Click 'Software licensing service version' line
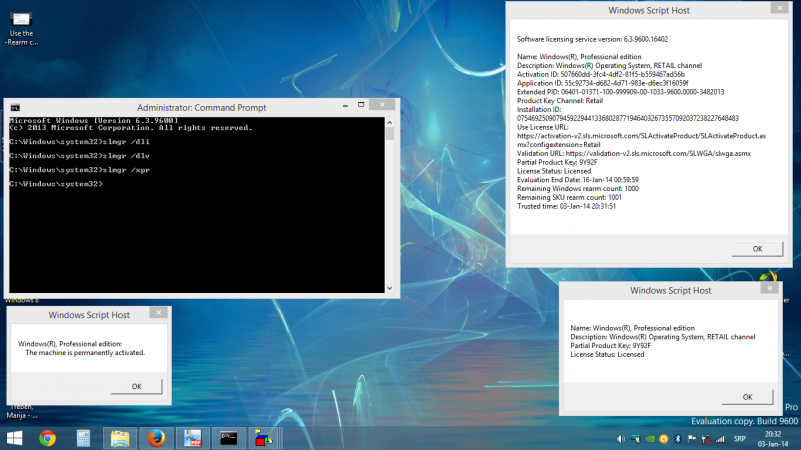 [x=592, y=39]
